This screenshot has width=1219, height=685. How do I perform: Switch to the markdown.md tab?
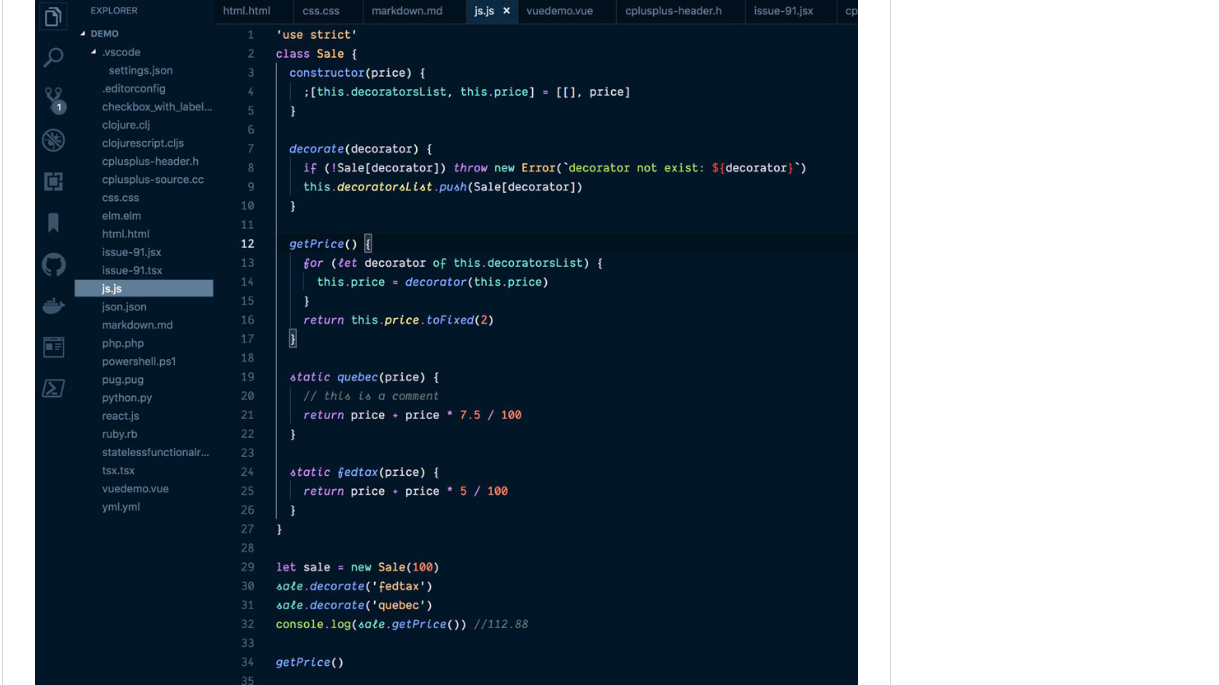[x=406, y=11]
